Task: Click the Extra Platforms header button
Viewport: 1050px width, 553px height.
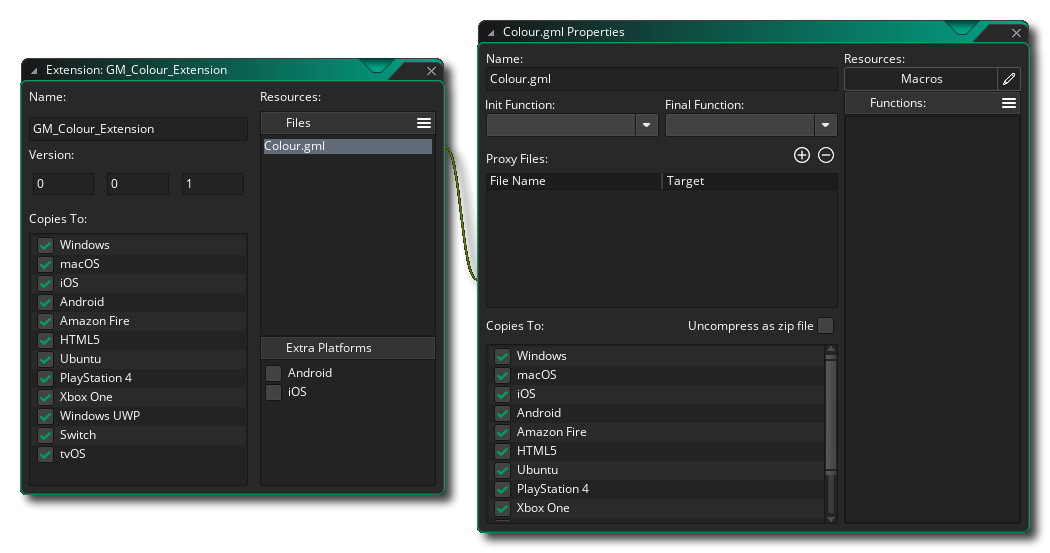Action: click(x=347, y=348)
